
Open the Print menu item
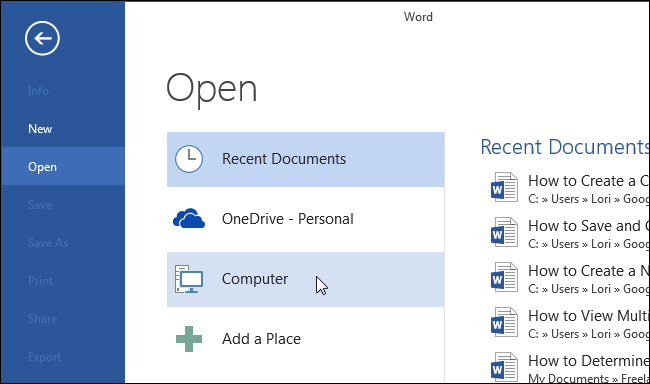pyautogui.click(x=40, y=281)
